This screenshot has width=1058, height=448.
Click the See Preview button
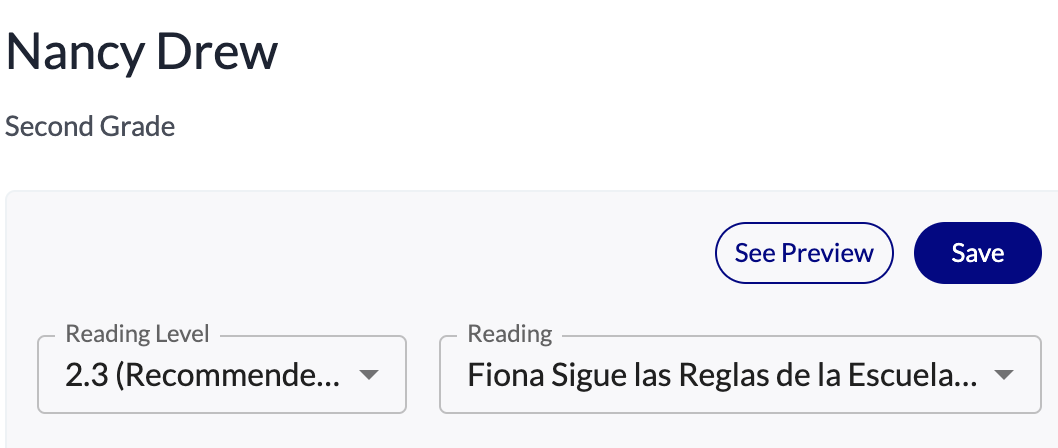804,253
